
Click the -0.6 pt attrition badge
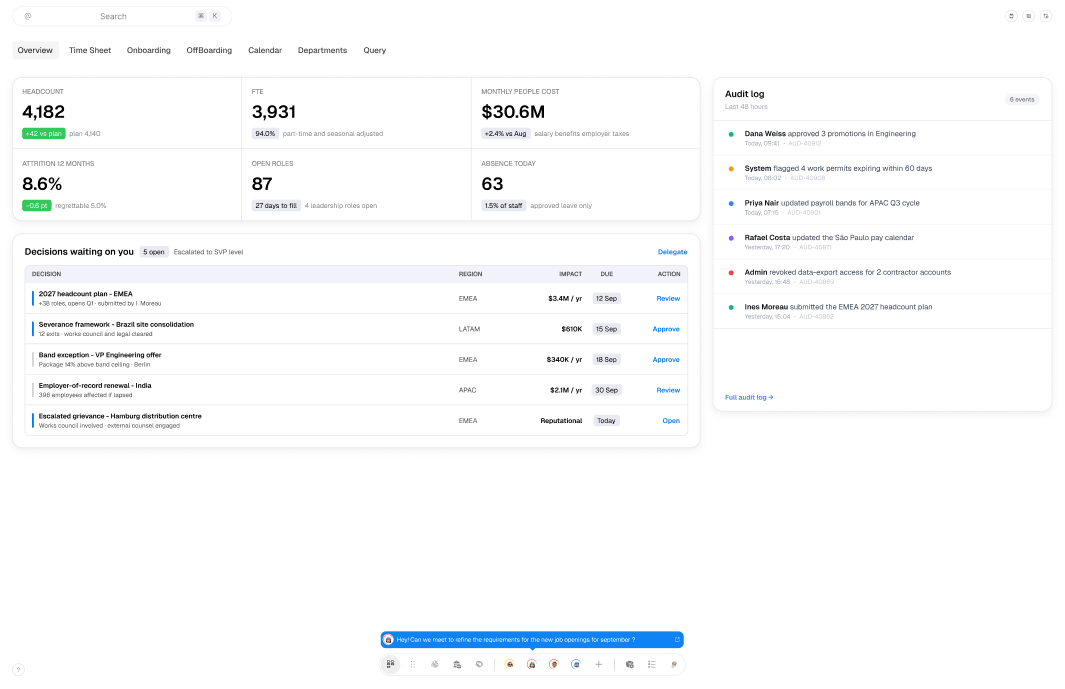point(37,206)
